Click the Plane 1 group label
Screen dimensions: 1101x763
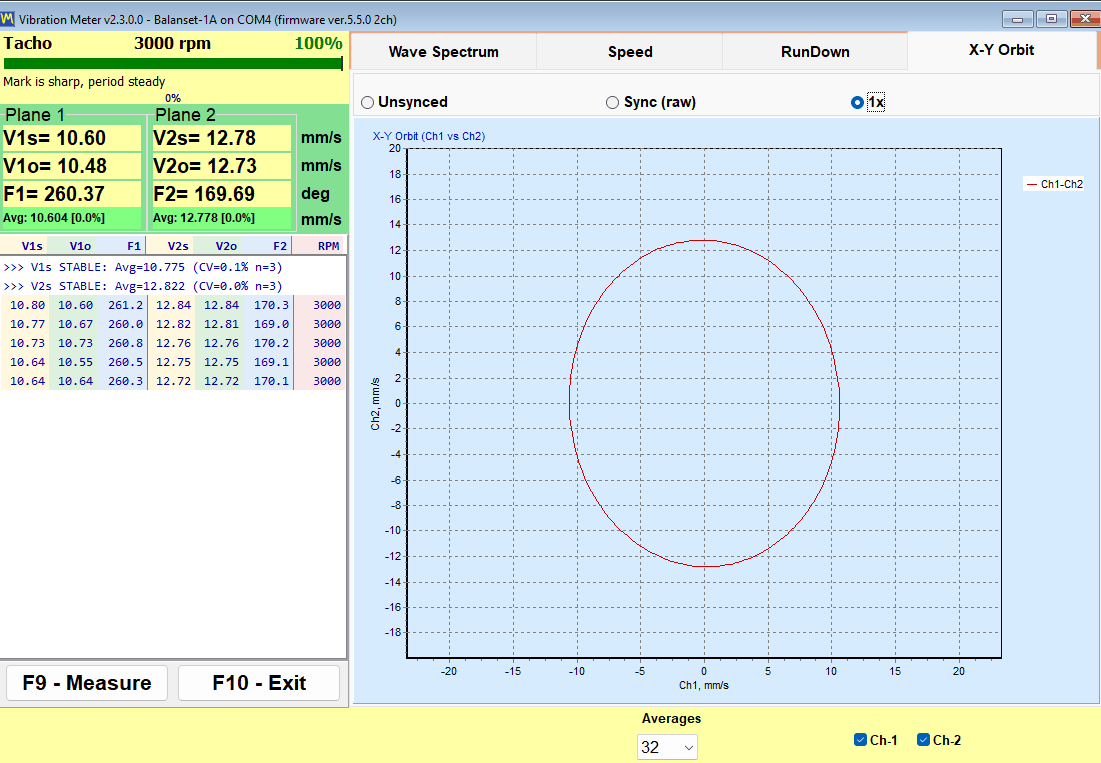point(35,114)
